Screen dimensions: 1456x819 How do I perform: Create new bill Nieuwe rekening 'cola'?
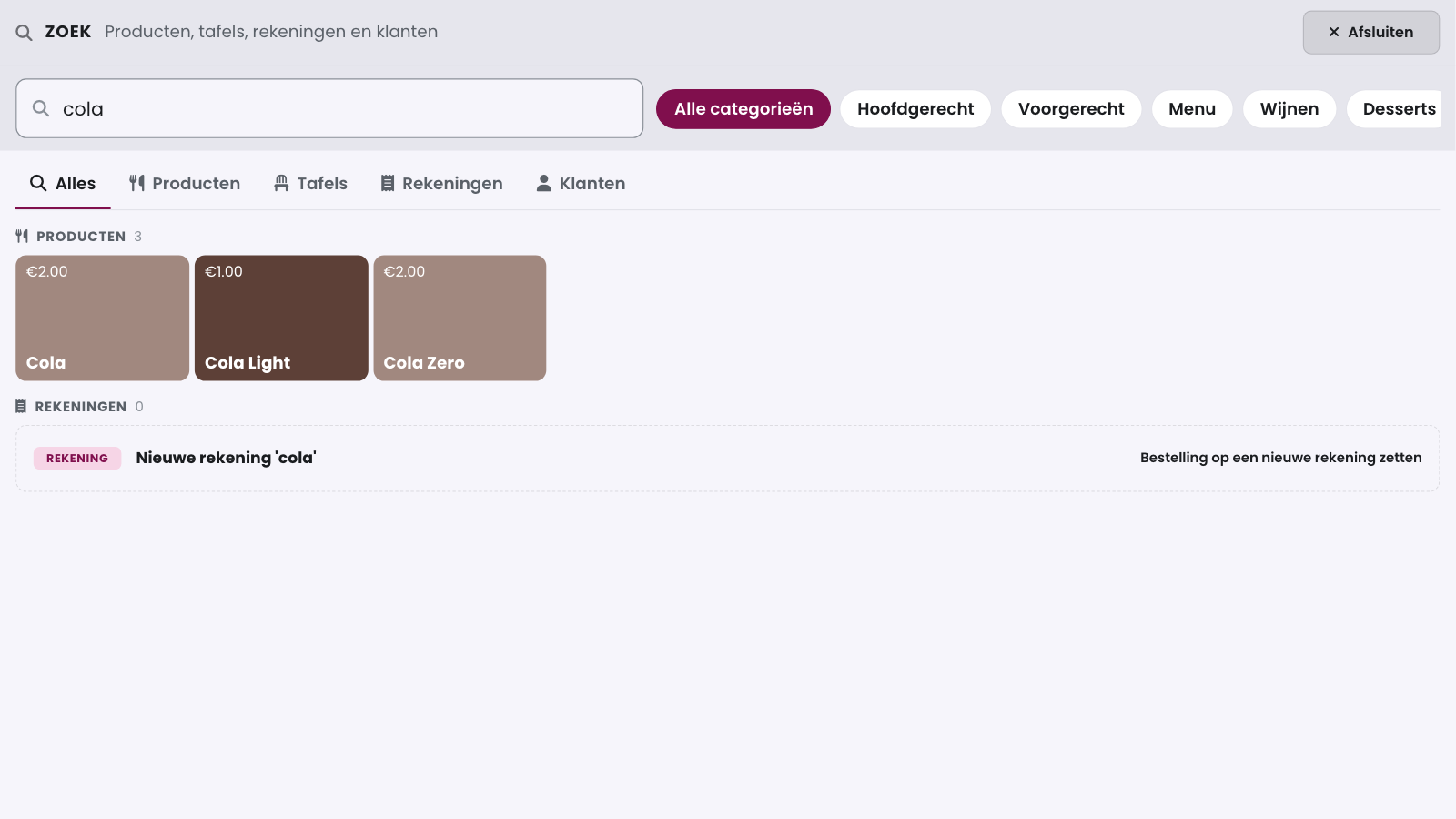click(x=727, y=459)
